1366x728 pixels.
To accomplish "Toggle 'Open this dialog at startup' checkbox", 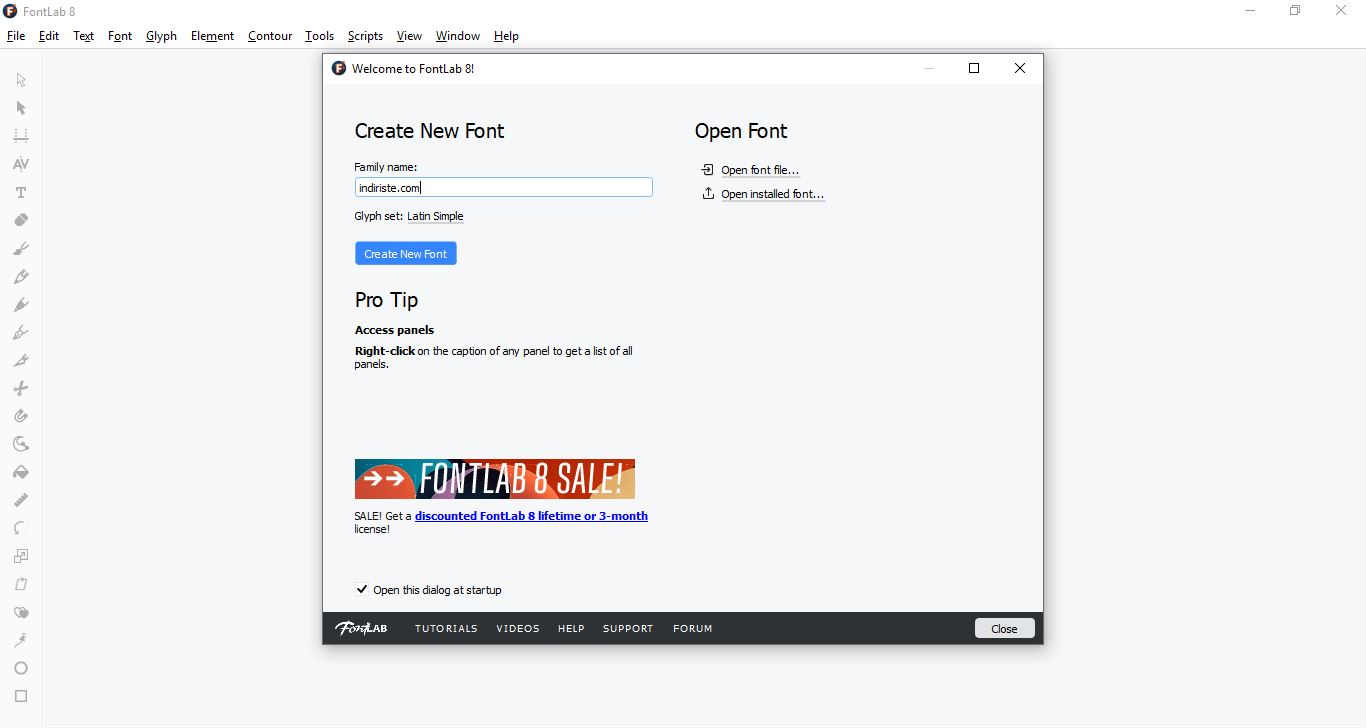I will (x=362, y=590).
